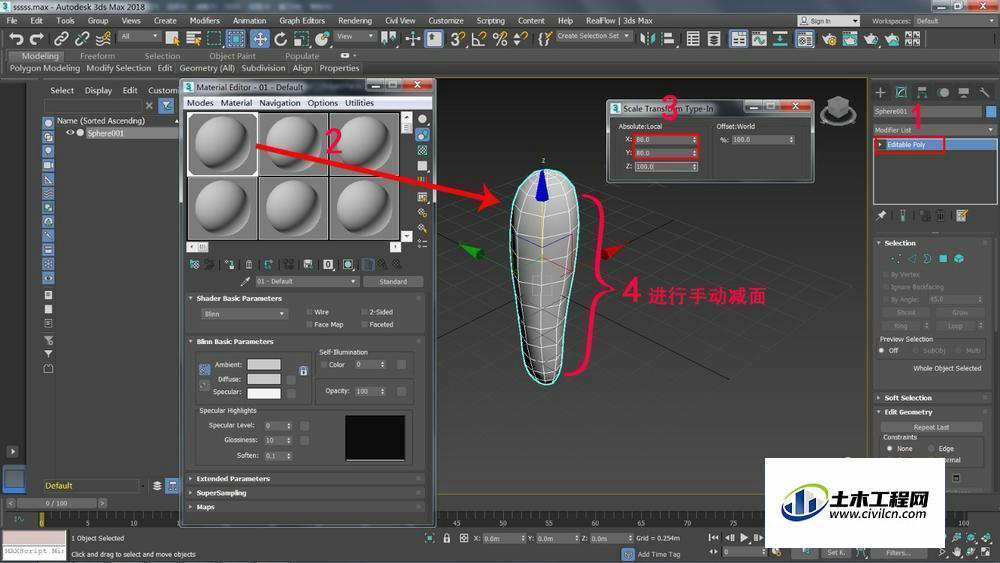
Task: Toggle Angle Snap icon
Action: (x=479, y=39)
